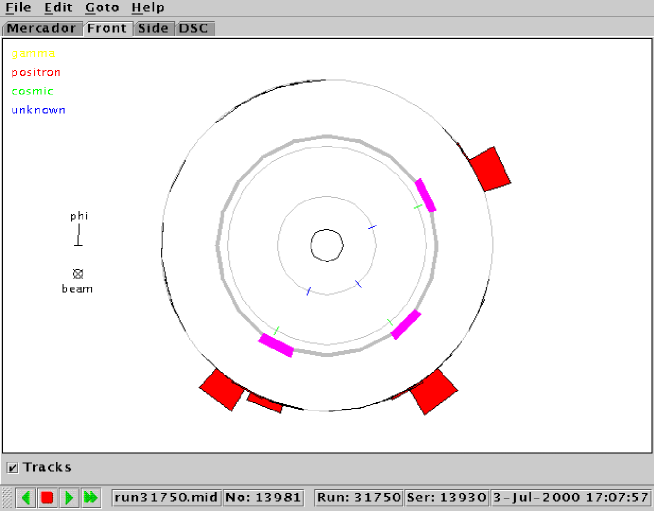The height and width of the screenshot is (511, 654).
Task: Select the Side view tab
Action: [153, 28]
